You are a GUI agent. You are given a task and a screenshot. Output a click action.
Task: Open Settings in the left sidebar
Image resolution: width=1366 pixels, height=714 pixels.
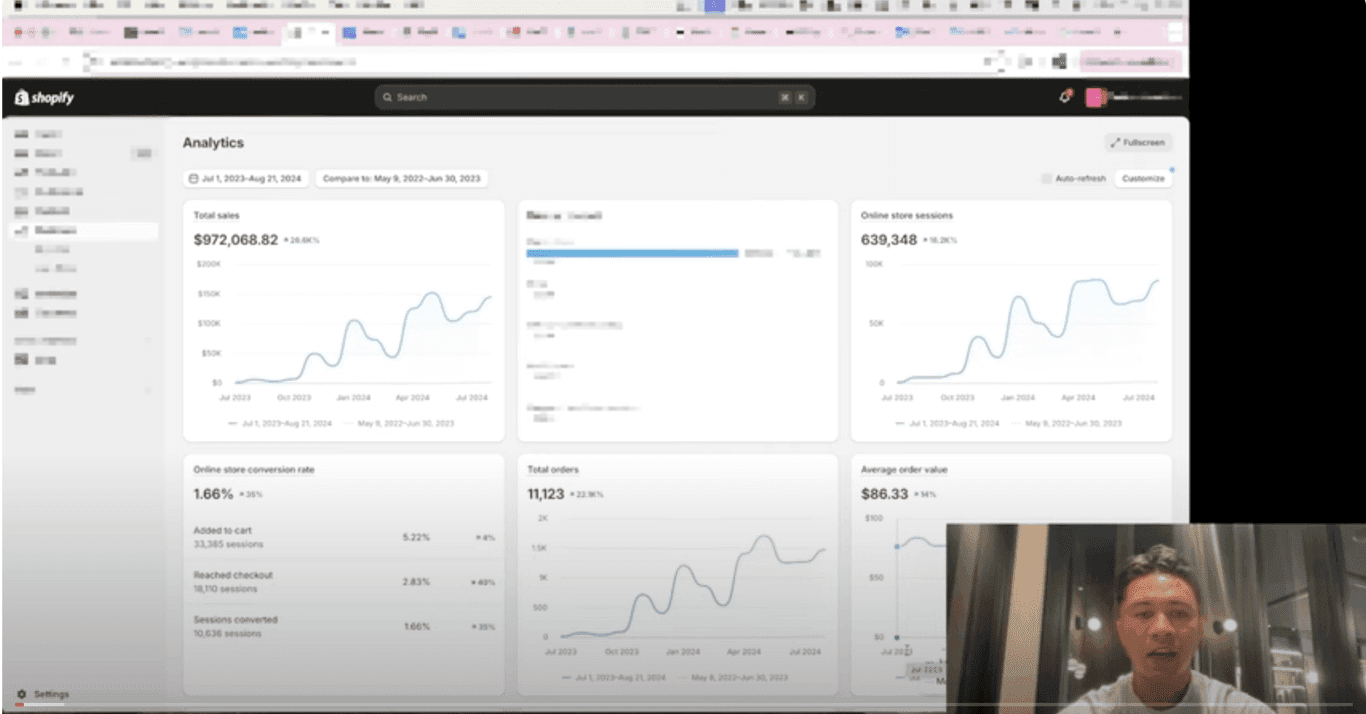[x=52, y=694]
